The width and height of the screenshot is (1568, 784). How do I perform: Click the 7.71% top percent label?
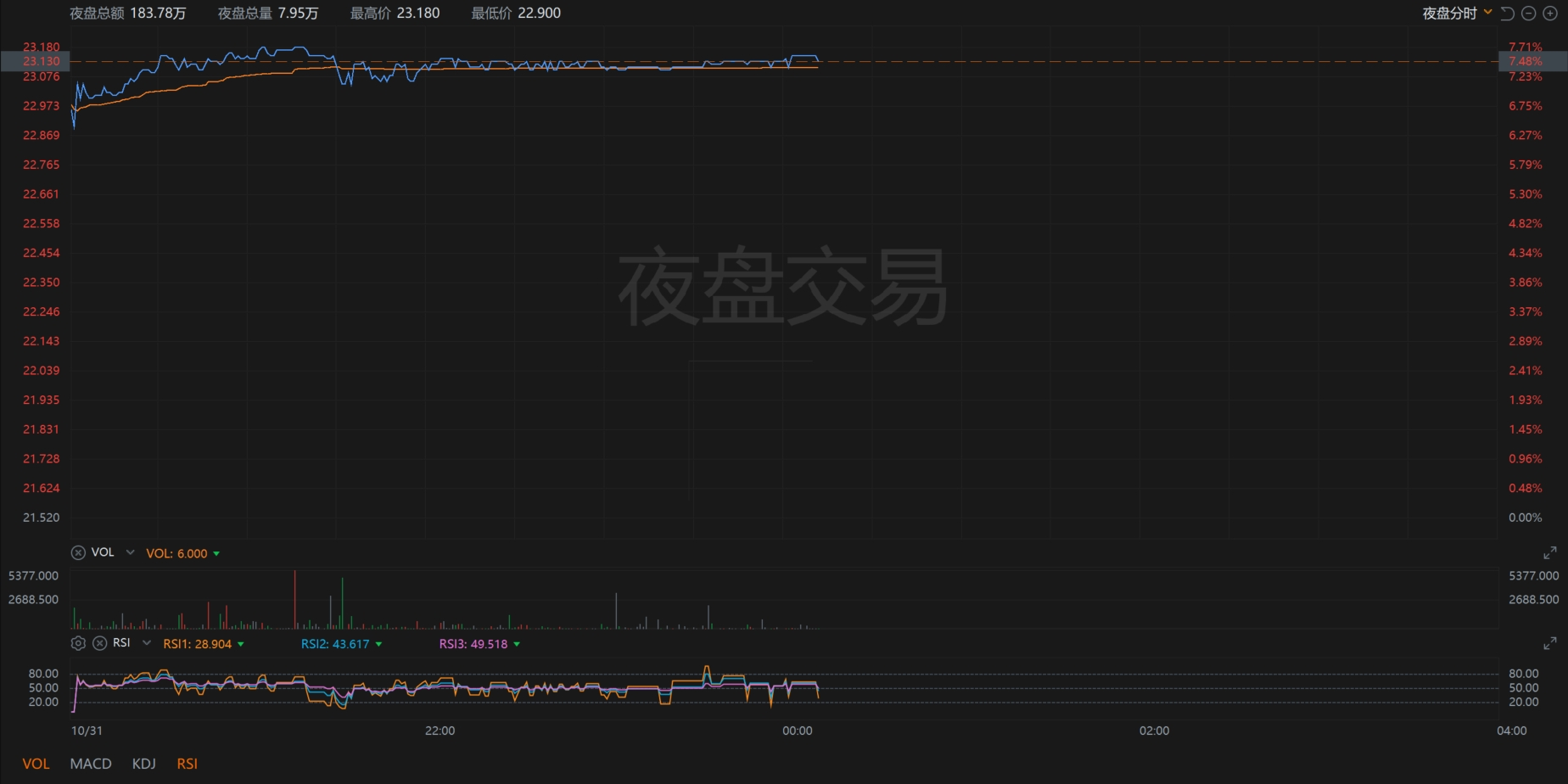pyautogui.click(x=1526, y=48)
